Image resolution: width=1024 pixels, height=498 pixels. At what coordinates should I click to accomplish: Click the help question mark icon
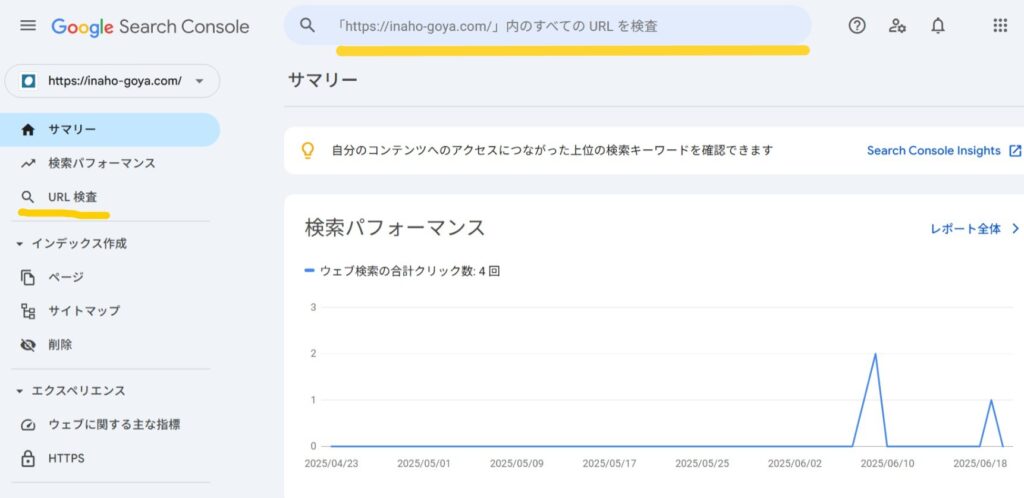857,25
